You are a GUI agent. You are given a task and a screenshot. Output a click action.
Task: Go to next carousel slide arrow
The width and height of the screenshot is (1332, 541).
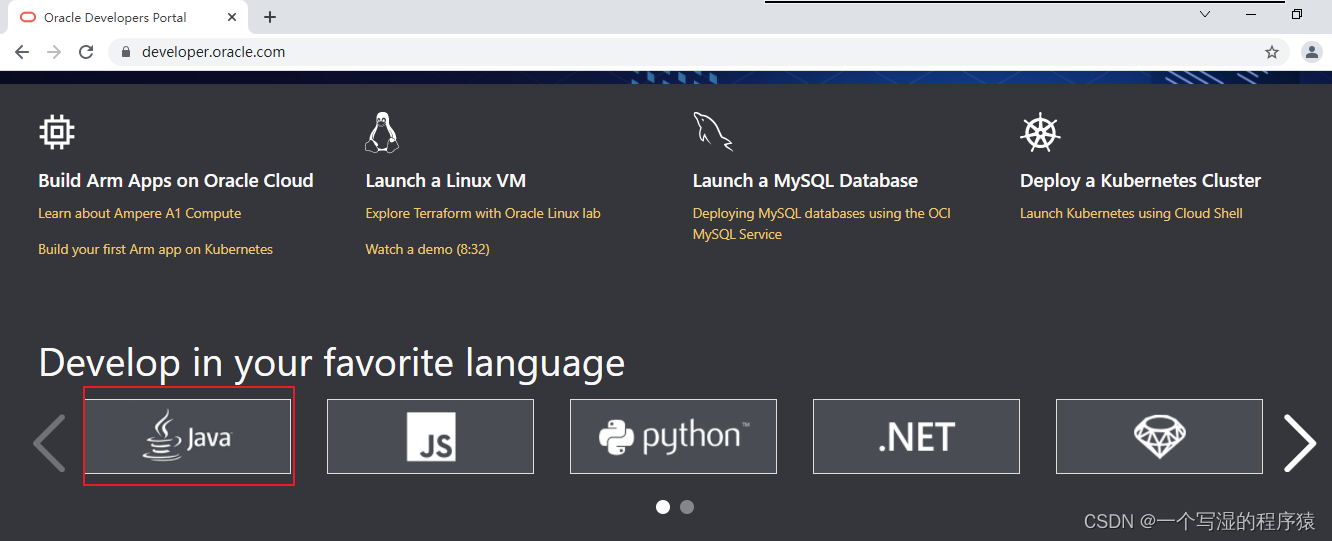click(1299, 443)
